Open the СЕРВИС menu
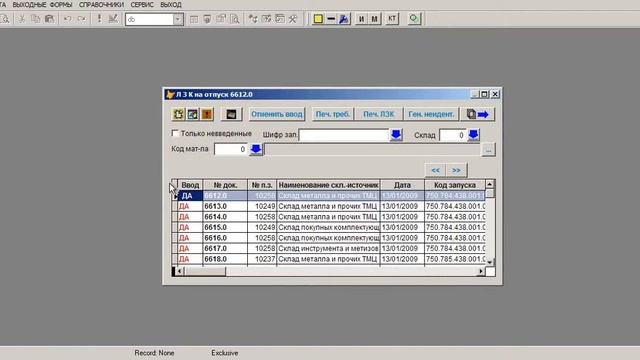This screenshot has height=360, width=640. tap(142, 5)
